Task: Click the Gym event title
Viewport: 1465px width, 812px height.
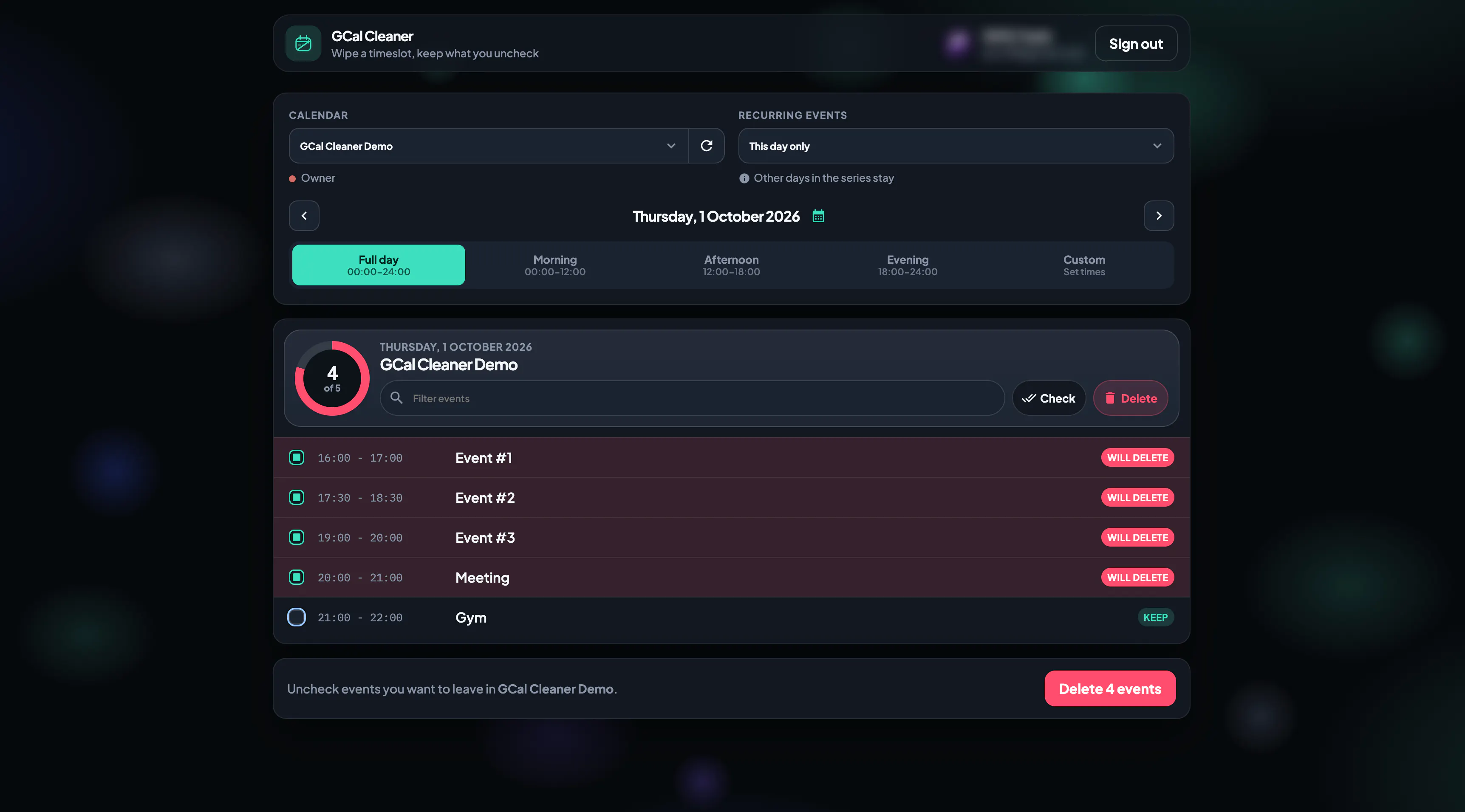Action: click(471, 617)
